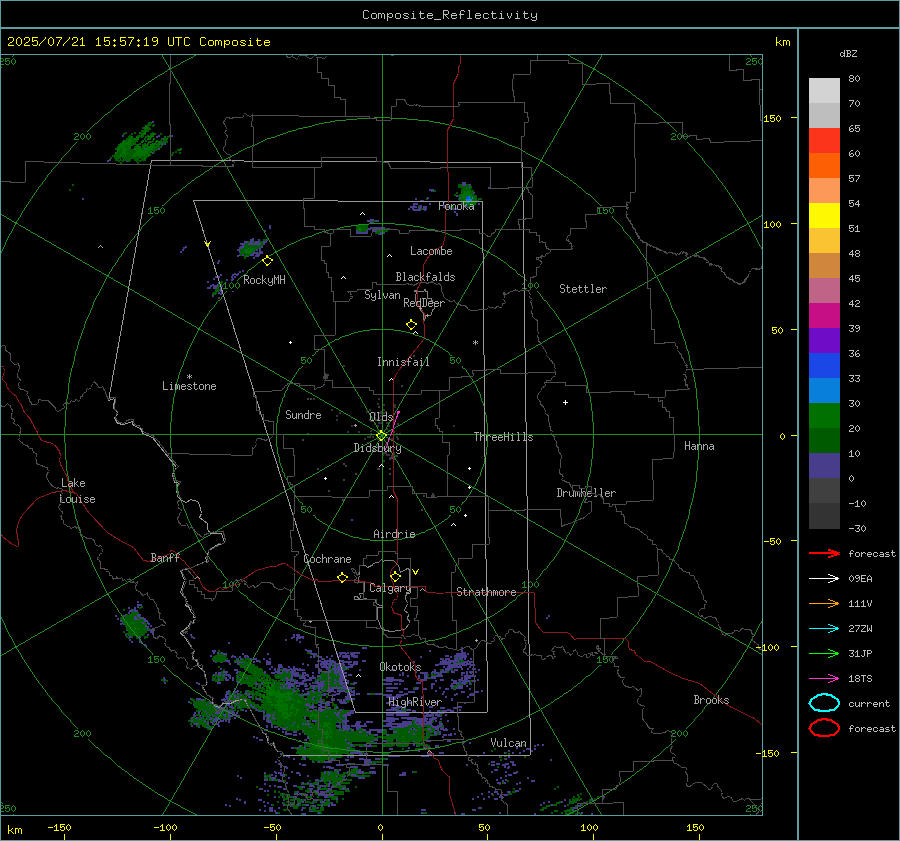
Task: Click the Composite_Reflectivity title
Action: 449,15
